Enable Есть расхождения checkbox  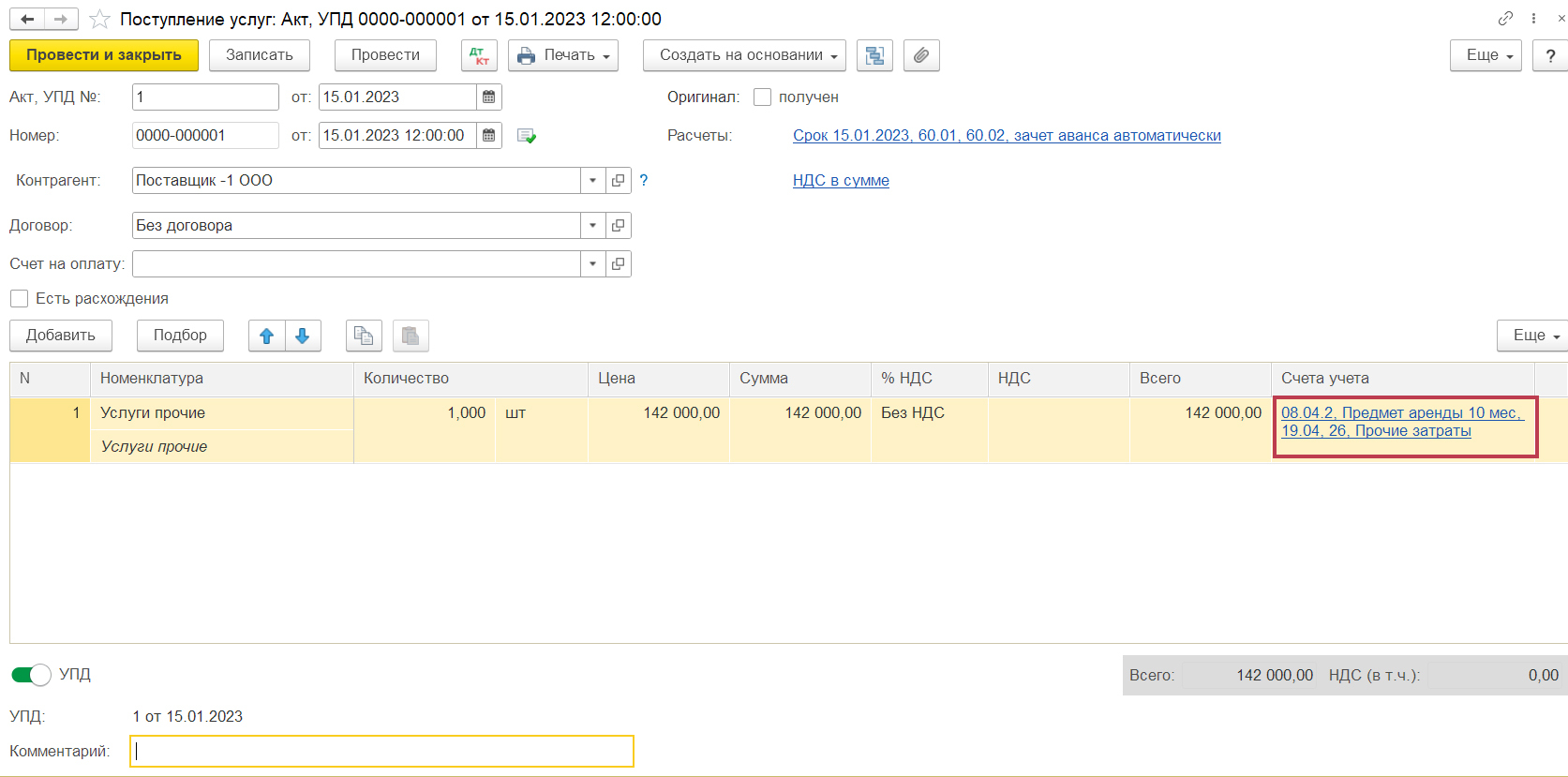coord(19,298)
